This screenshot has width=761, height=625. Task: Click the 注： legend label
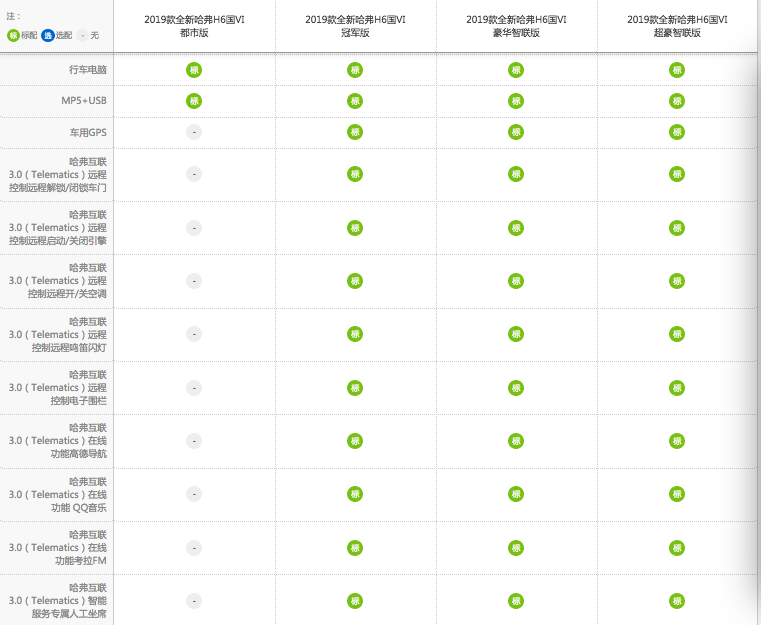coord(13,16)
